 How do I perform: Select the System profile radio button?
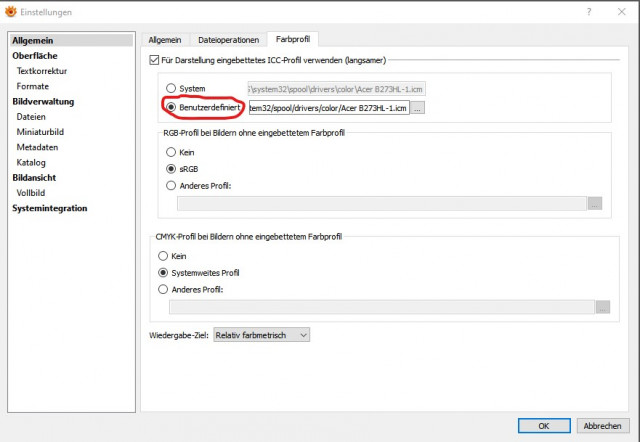[x=171, y=88]
